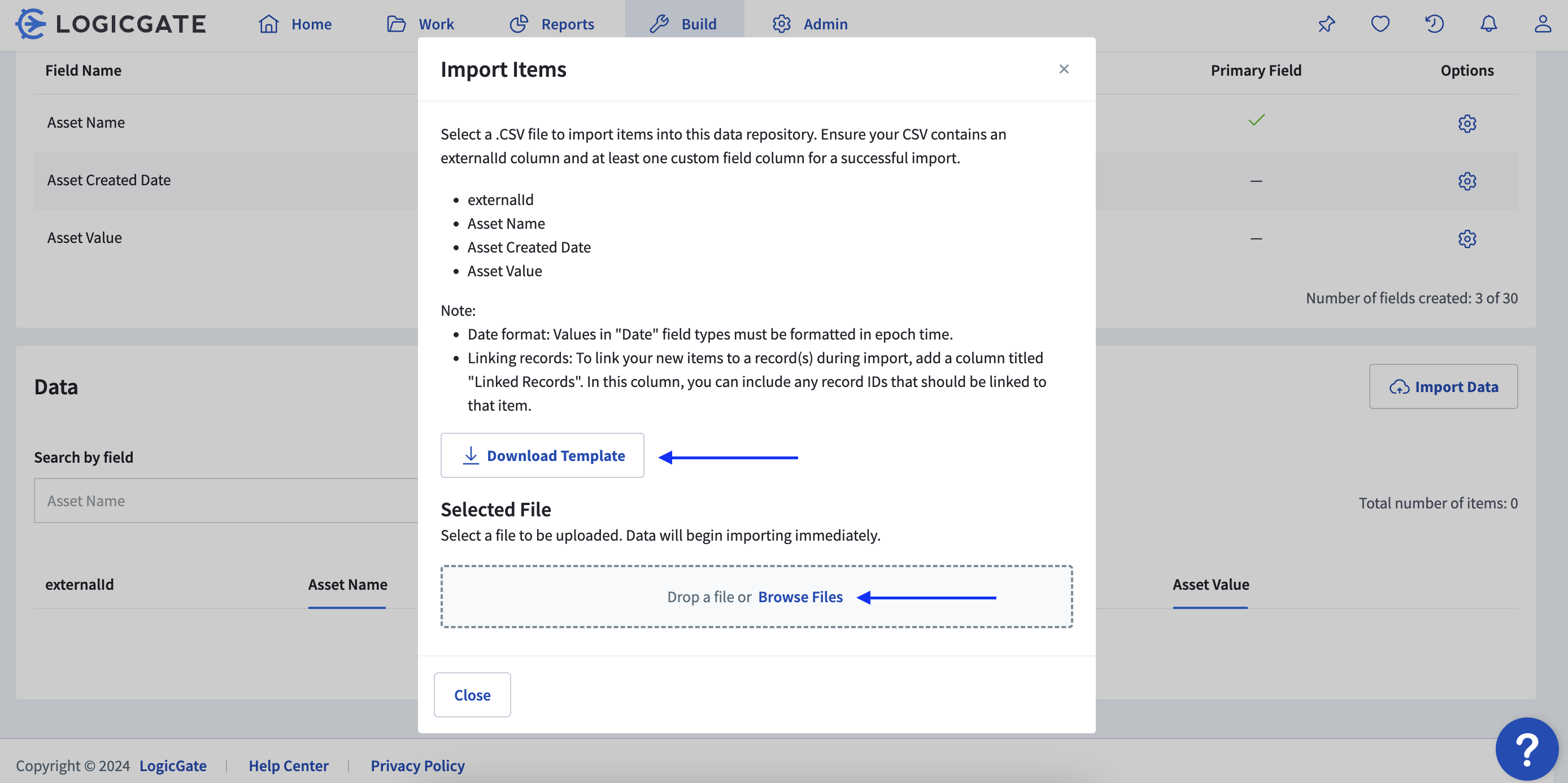Click Download Template
This screenshot has height=783, width=1568.
(x=542, y=455)
